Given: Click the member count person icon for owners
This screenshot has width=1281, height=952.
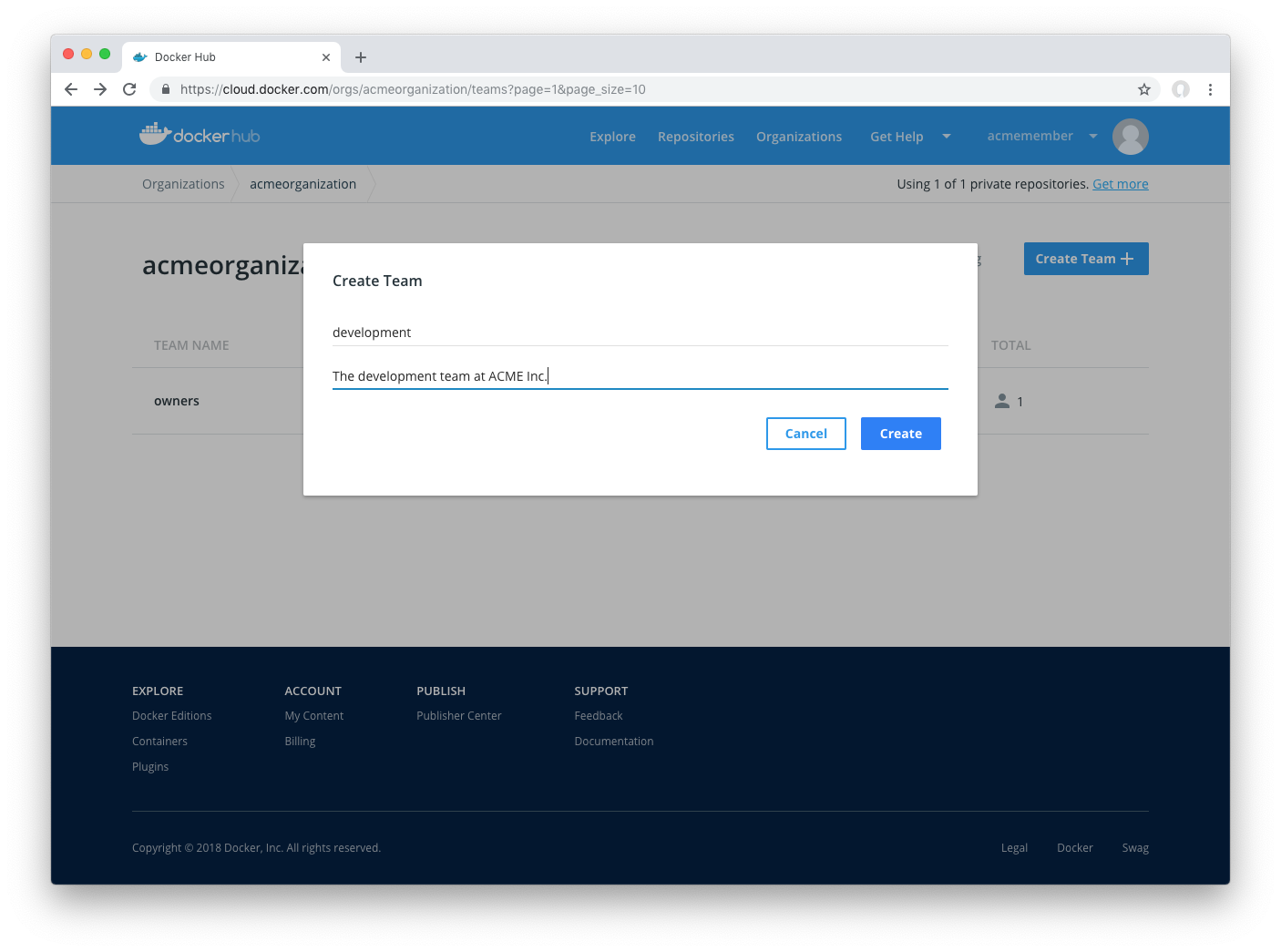Looking at the screenshot, I should coord(1002,400).
